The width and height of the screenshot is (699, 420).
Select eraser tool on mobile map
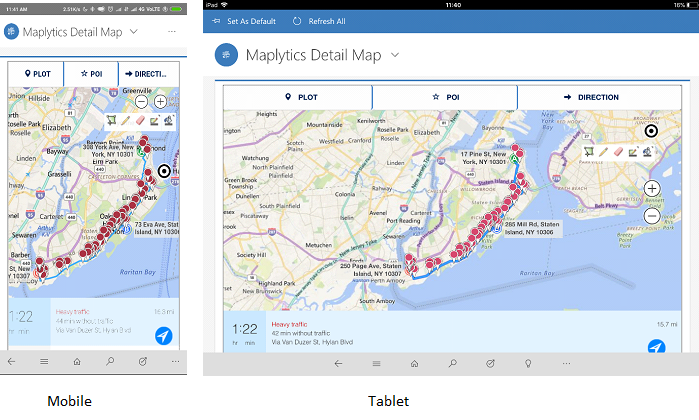(140, 120)
